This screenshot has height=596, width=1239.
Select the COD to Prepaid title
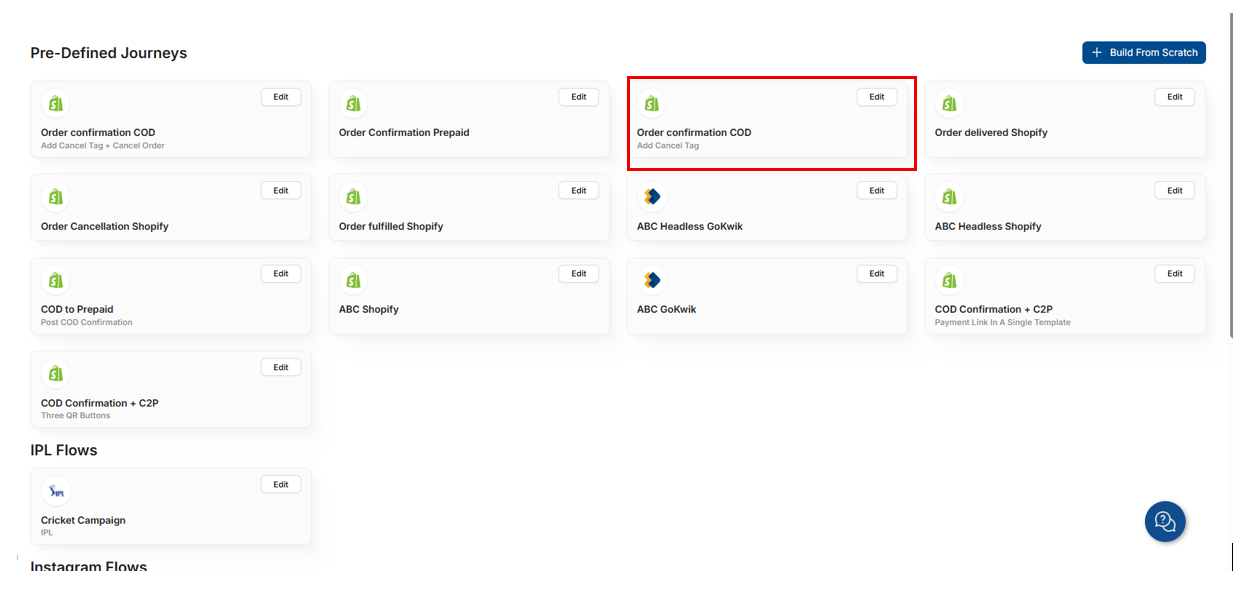pyautogui.click(x=77, y=309)
